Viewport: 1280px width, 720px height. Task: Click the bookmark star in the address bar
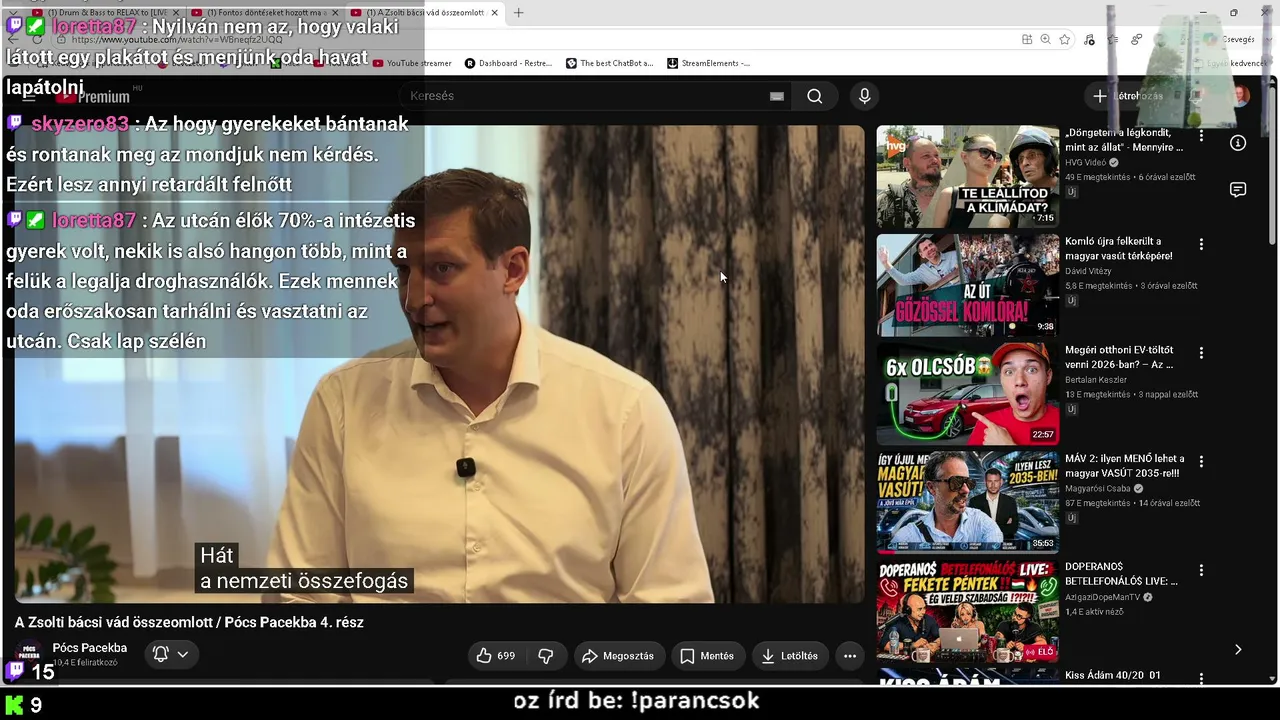[1065, 39]
